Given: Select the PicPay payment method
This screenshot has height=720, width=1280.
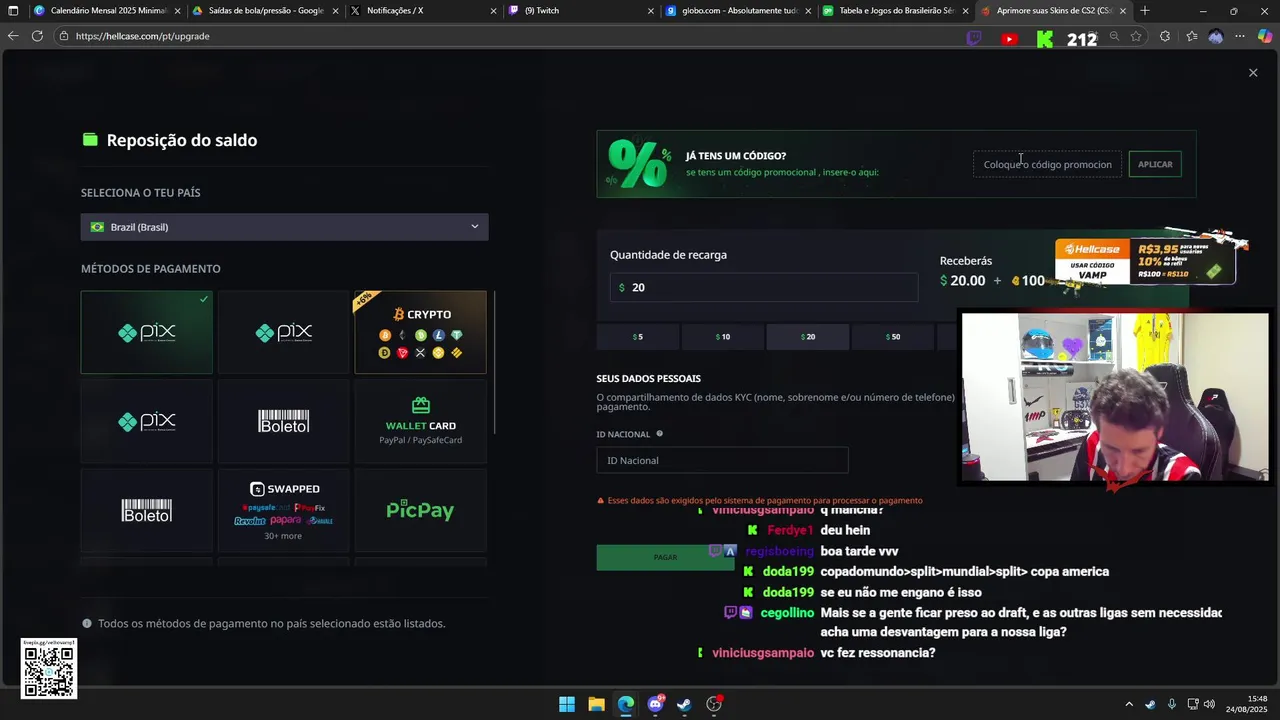Looking at the screenshot, I should click(x=421, y=510).
